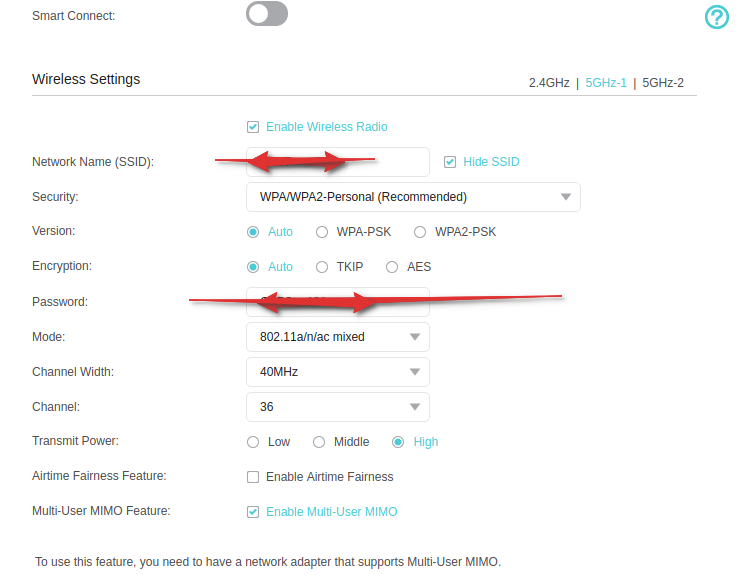Set Transmit Power to Middle
737x575 pixels.
pyautogui.click(x=319, y=442)
